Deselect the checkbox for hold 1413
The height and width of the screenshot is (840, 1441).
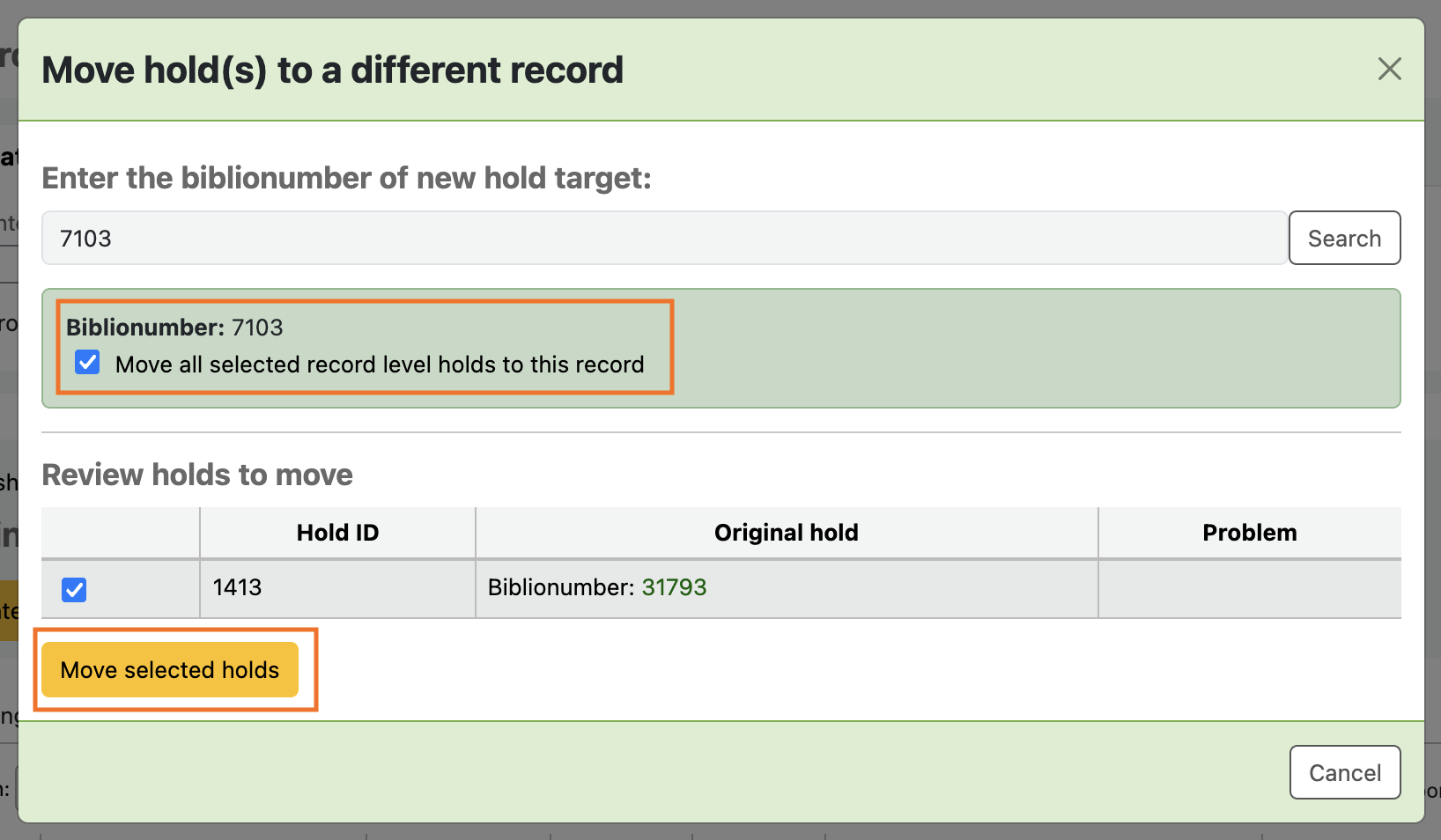point(74,589)
